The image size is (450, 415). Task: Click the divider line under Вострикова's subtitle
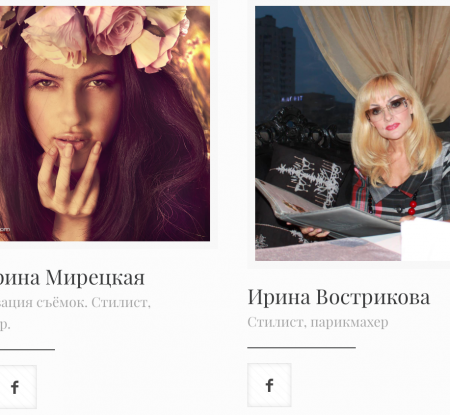point(301,347)
